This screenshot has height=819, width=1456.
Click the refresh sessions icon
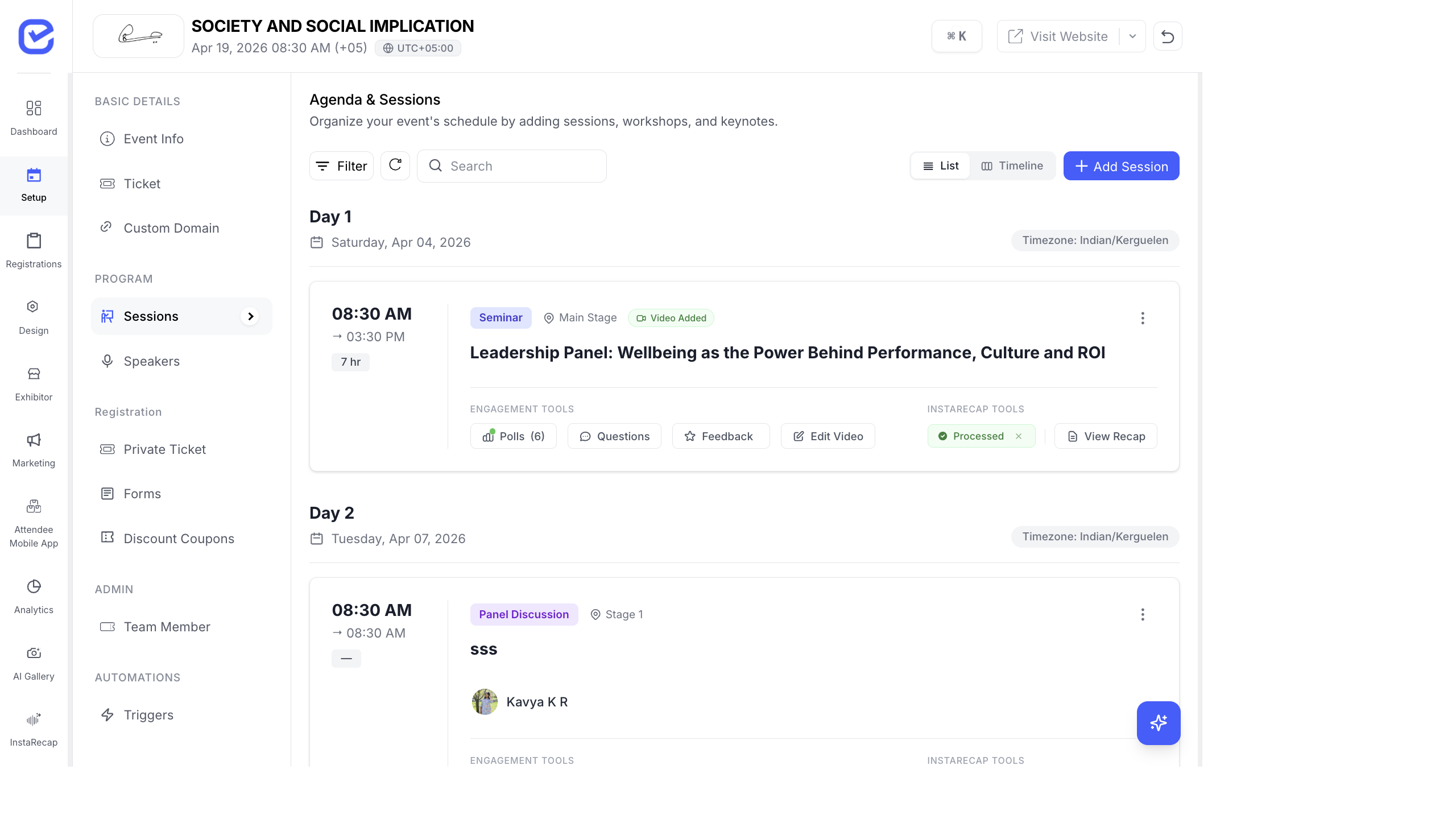pos(395,166)
